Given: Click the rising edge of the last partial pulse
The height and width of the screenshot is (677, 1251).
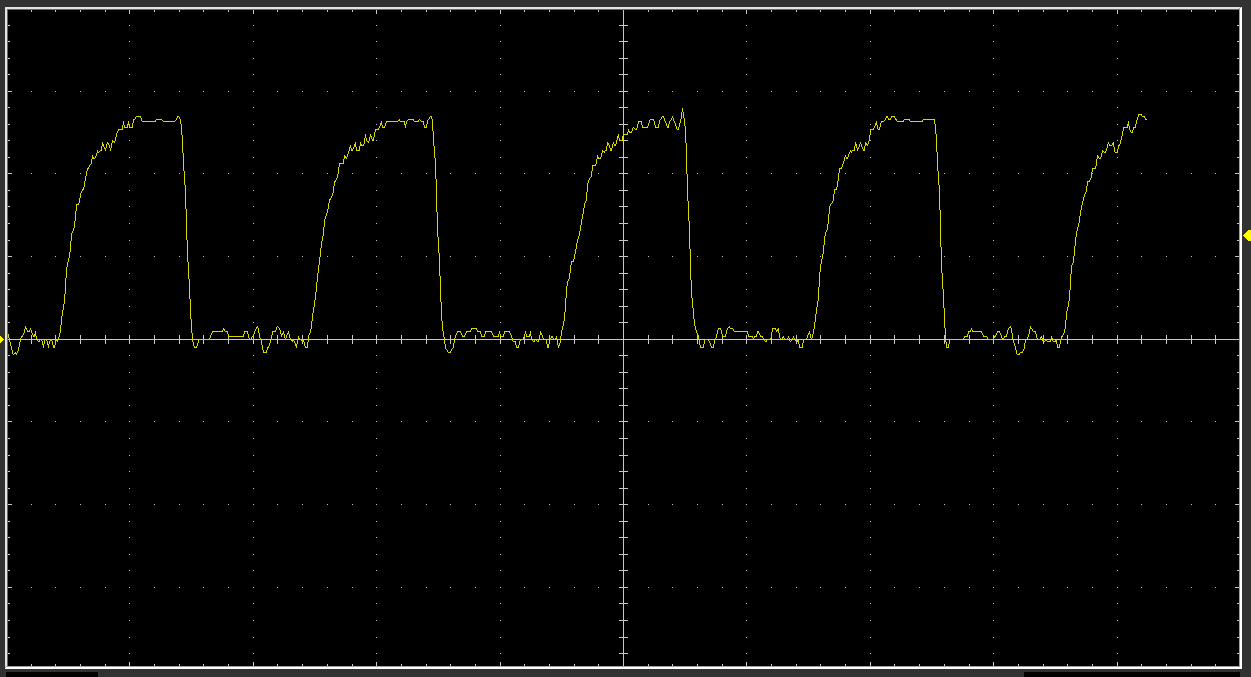Looking at the screenshot, I should click(1074, 250).
